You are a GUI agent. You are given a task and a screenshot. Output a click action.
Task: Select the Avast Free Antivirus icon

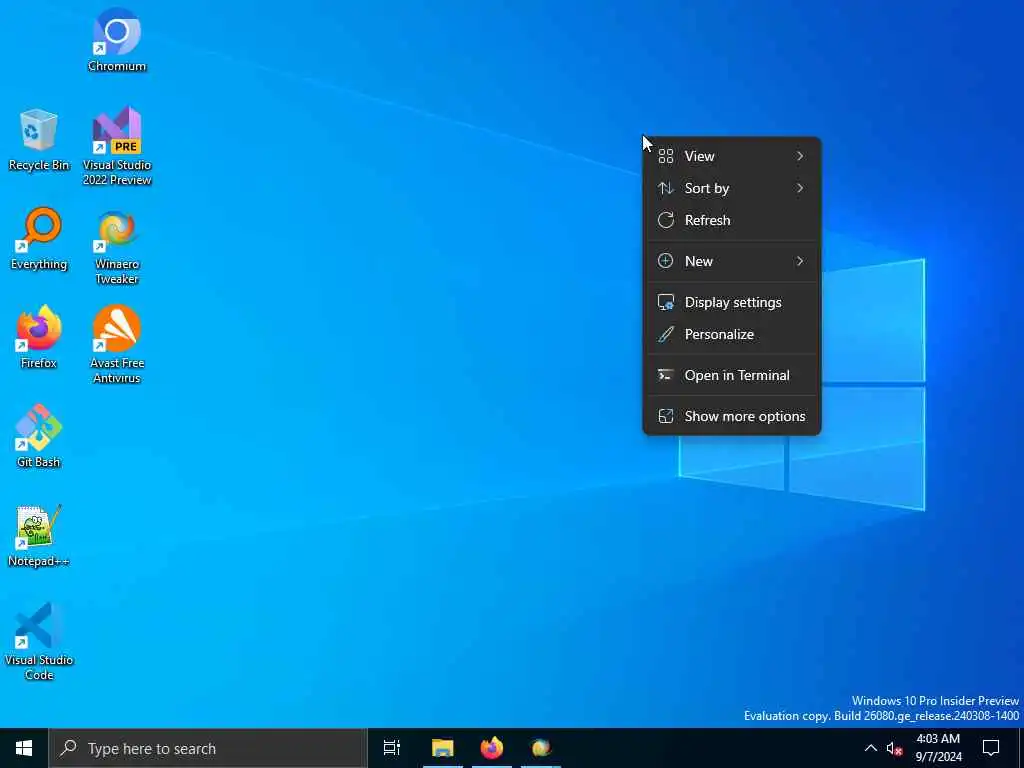pos(117,345)
